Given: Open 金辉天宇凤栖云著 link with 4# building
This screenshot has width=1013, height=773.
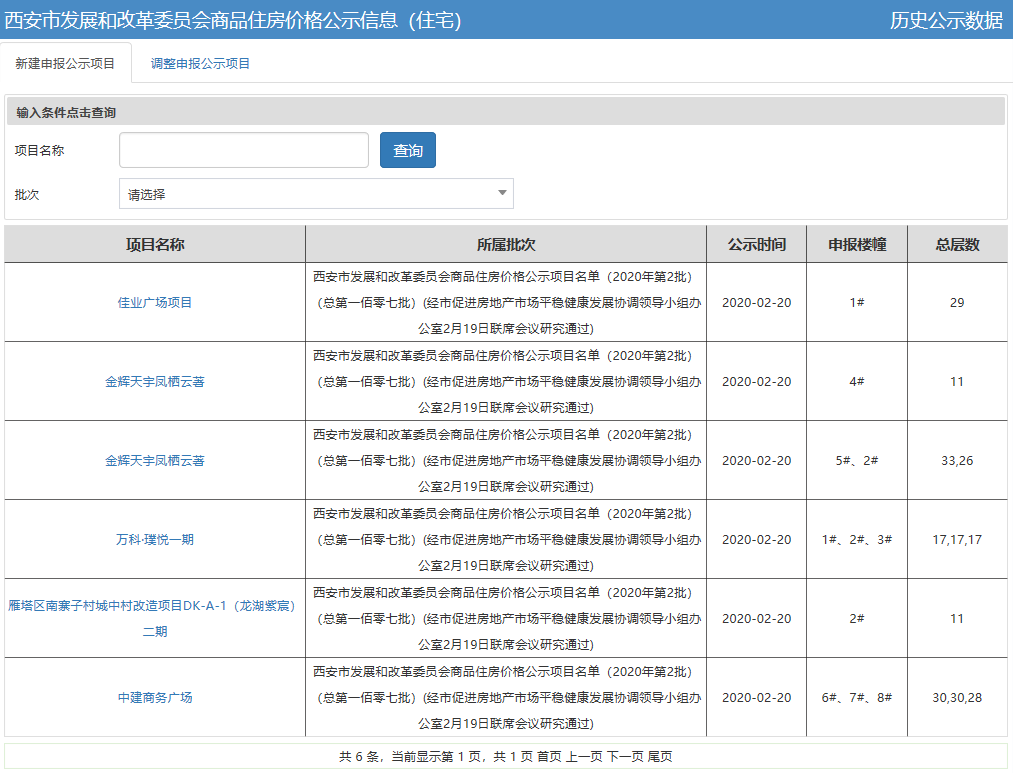Looking at the screenshot, I should tap(155, 382).
